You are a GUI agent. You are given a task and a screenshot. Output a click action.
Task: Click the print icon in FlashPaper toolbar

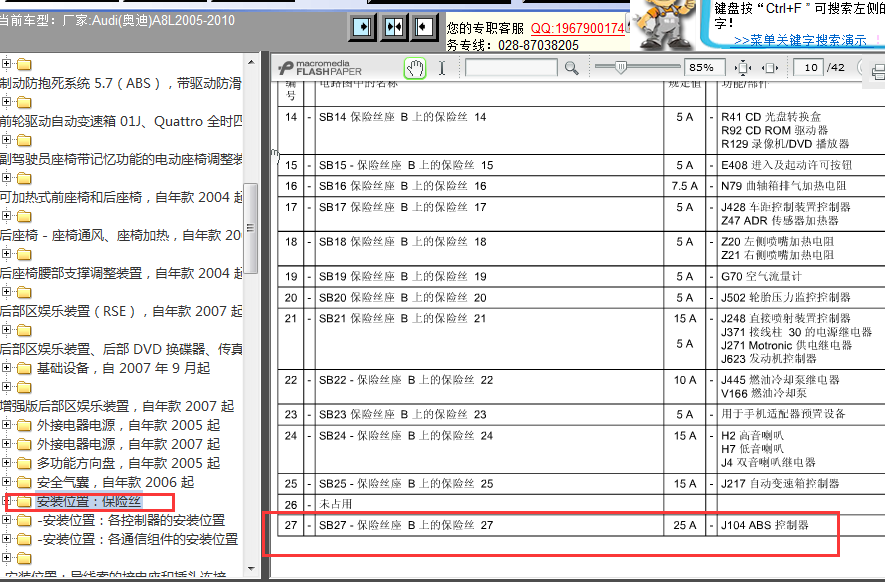(x=878, y=72)
